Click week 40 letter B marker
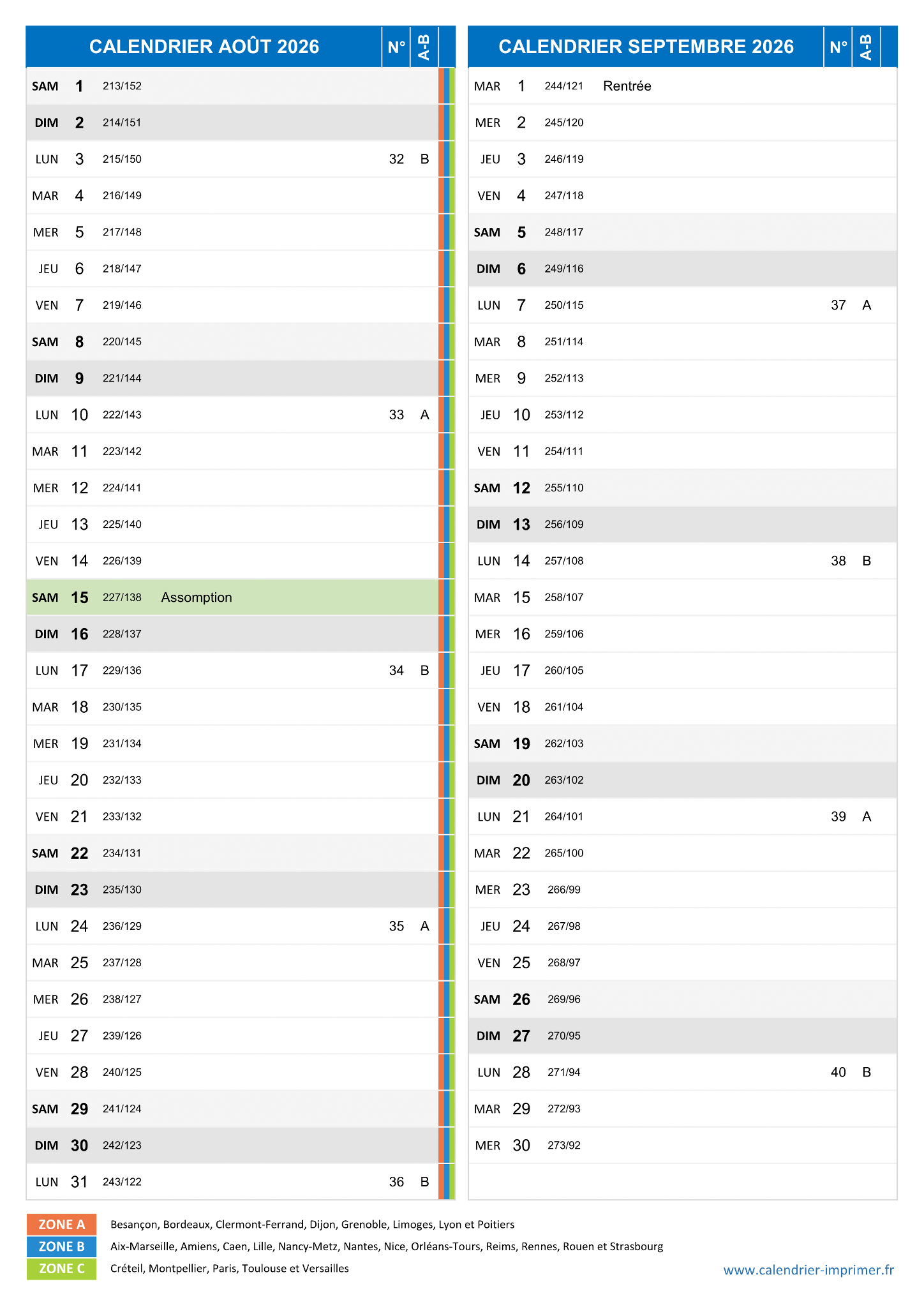924x1307 pixels. click(867, 1072)
